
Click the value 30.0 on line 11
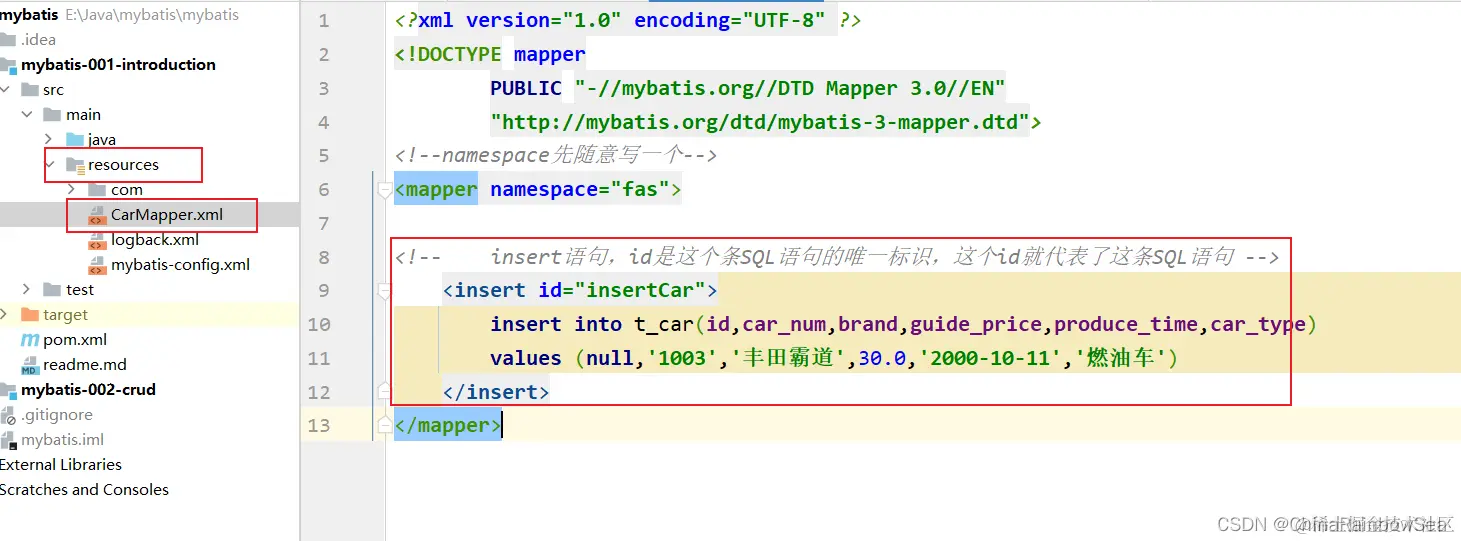(x=882, y=358)
